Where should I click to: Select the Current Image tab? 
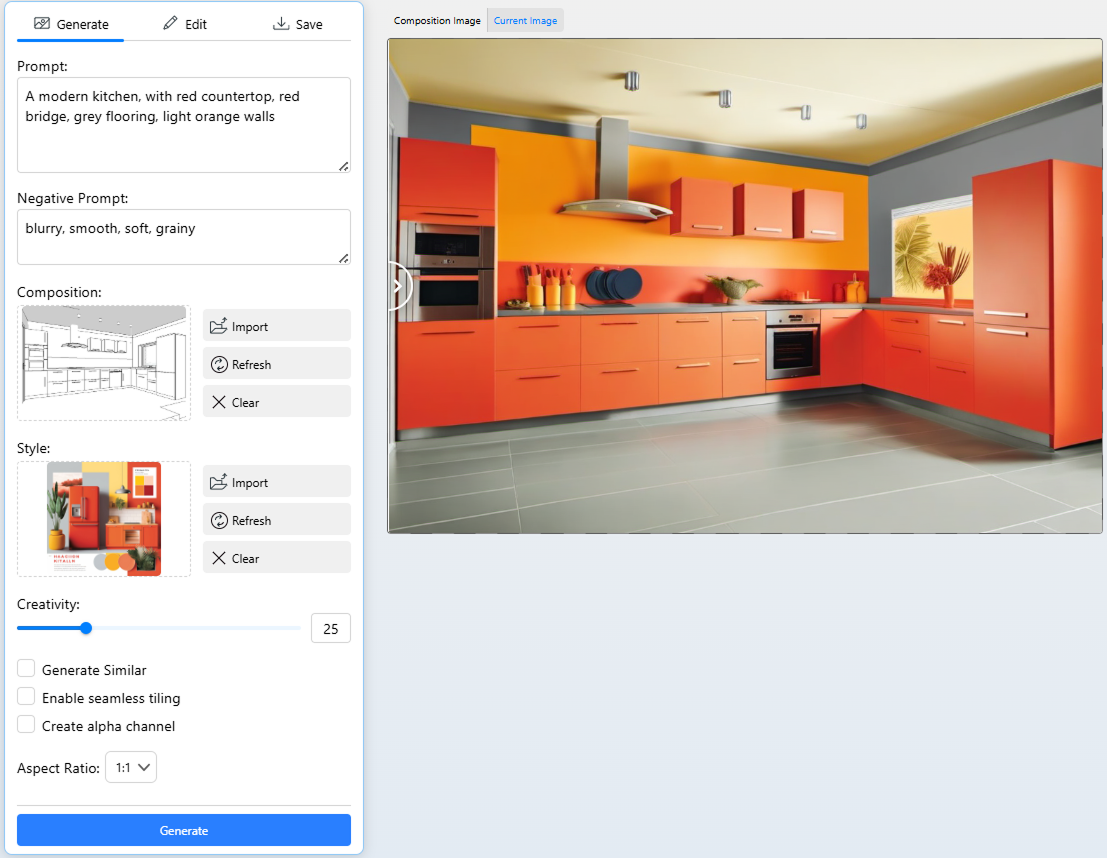pyautogui.click(x=525, y=20)
